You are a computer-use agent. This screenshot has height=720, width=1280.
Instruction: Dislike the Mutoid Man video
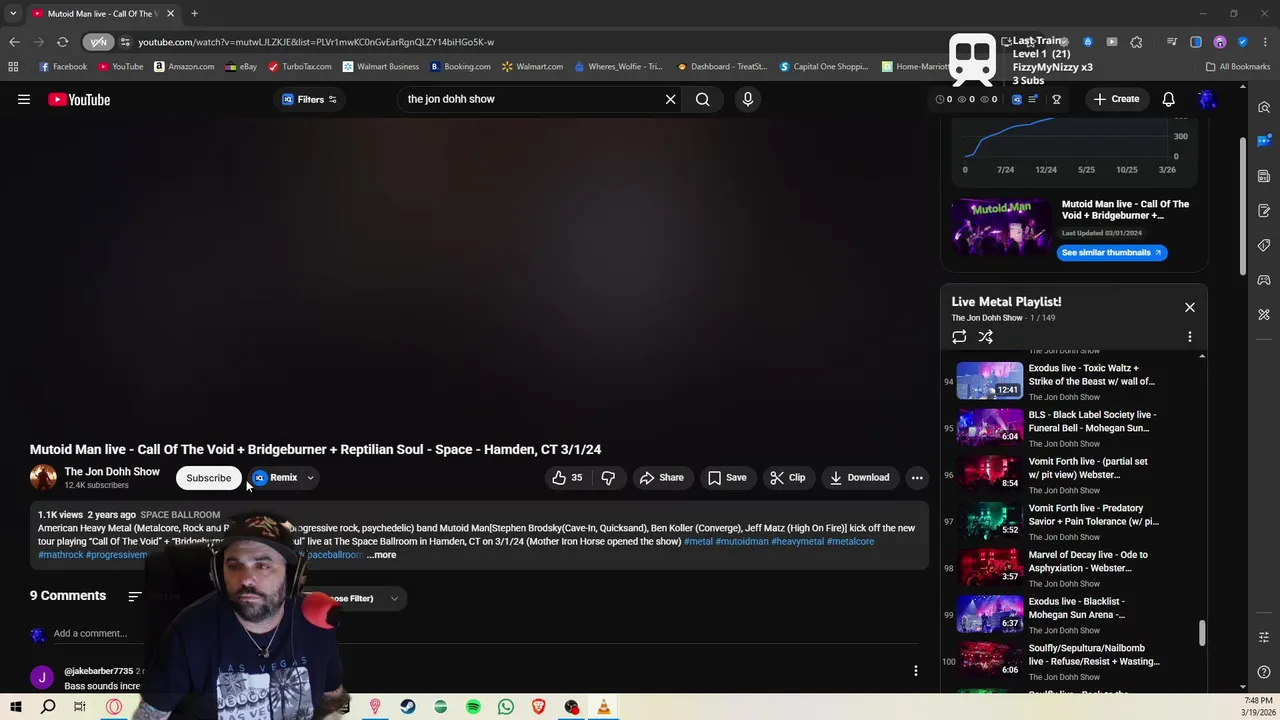(x=608, y=477)
